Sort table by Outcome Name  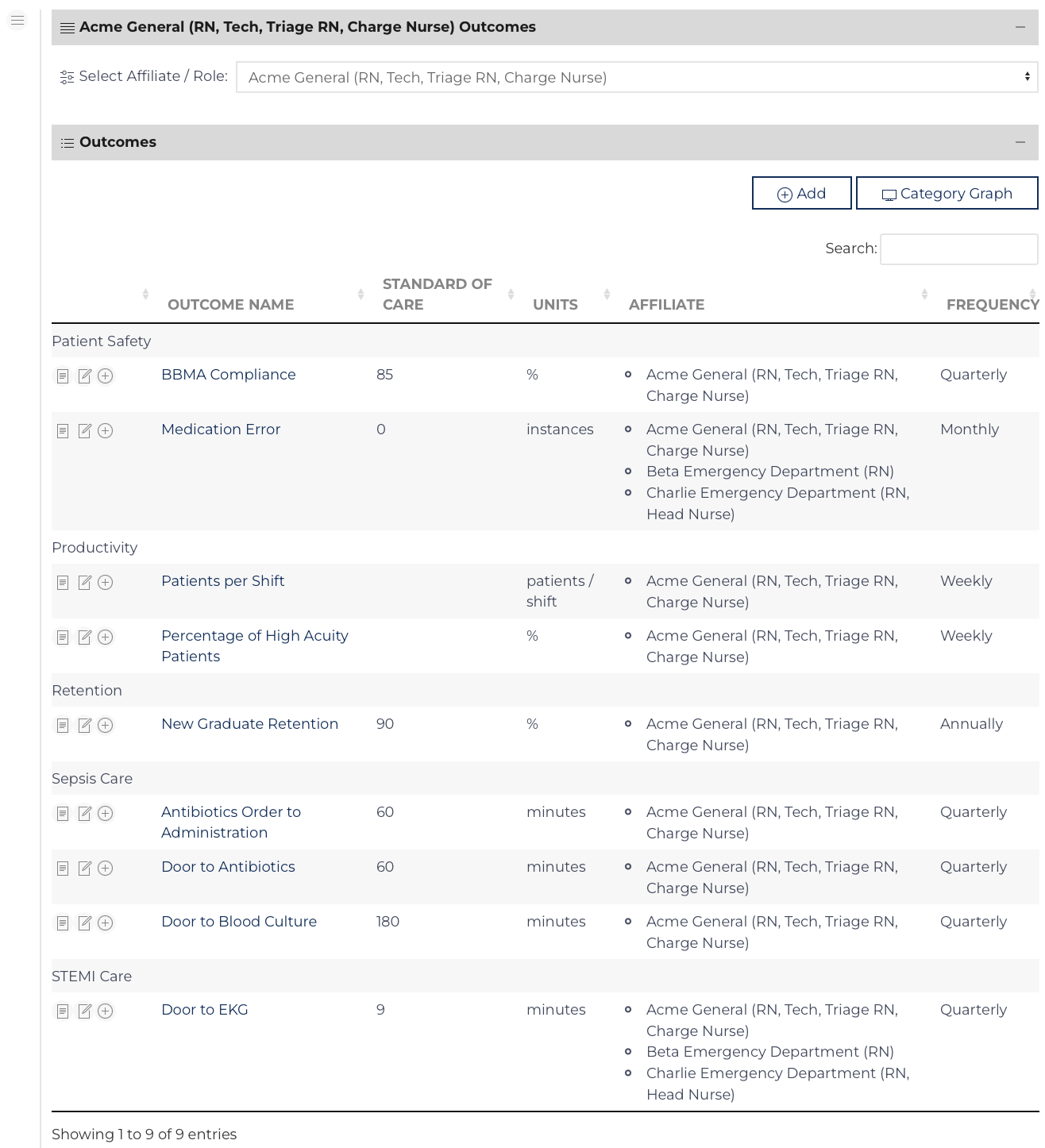coord(361,295)
